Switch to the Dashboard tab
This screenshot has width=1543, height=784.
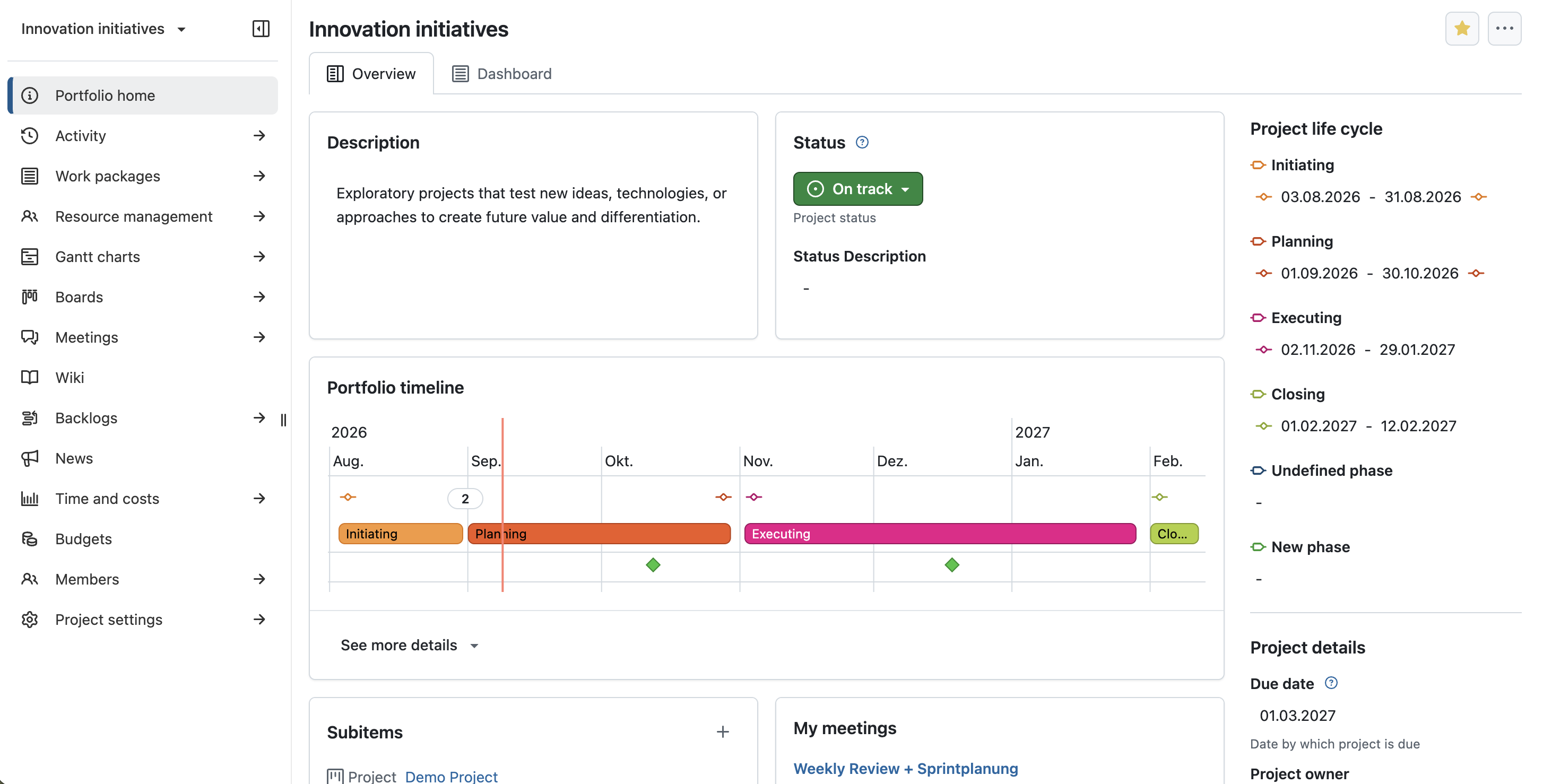point(502,74)
